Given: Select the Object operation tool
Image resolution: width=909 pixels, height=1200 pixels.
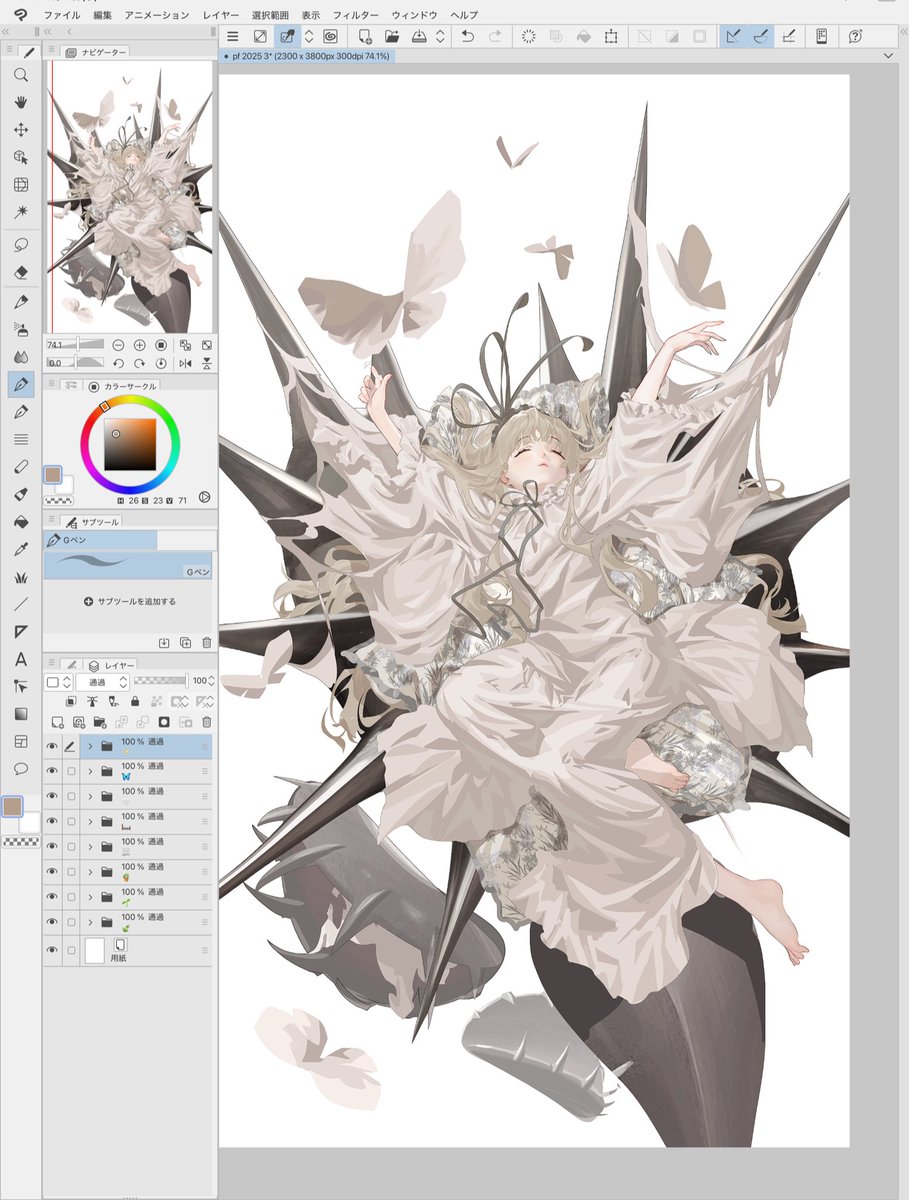Looking at the screenshot, I should point(21,157).
